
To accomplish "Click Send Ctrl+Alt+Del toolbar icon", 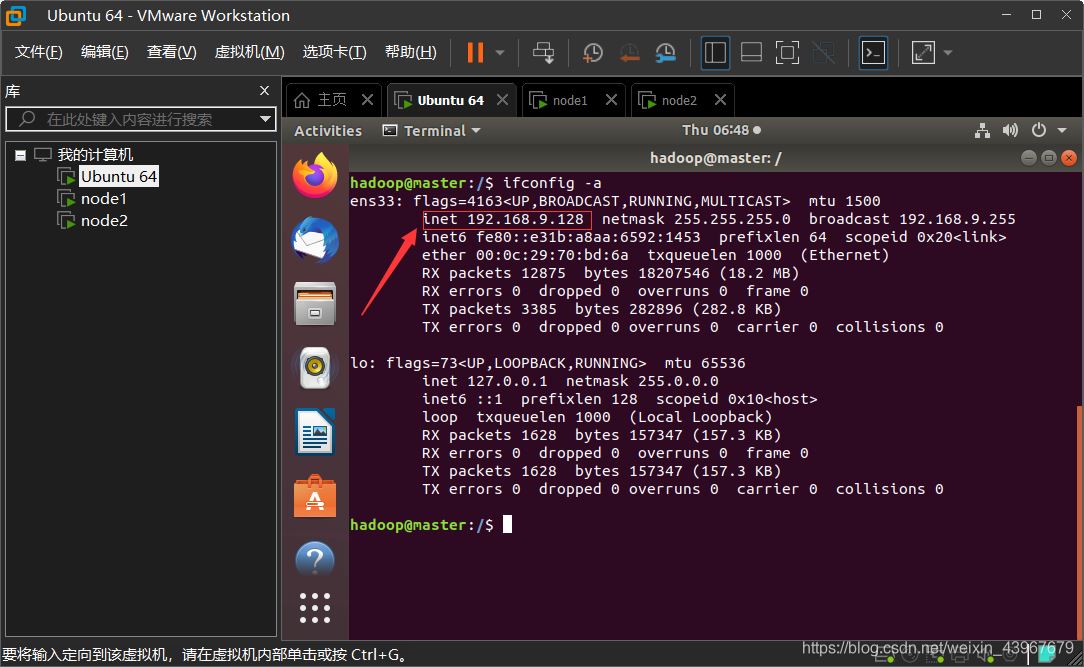I will click(x=543, y=52).
